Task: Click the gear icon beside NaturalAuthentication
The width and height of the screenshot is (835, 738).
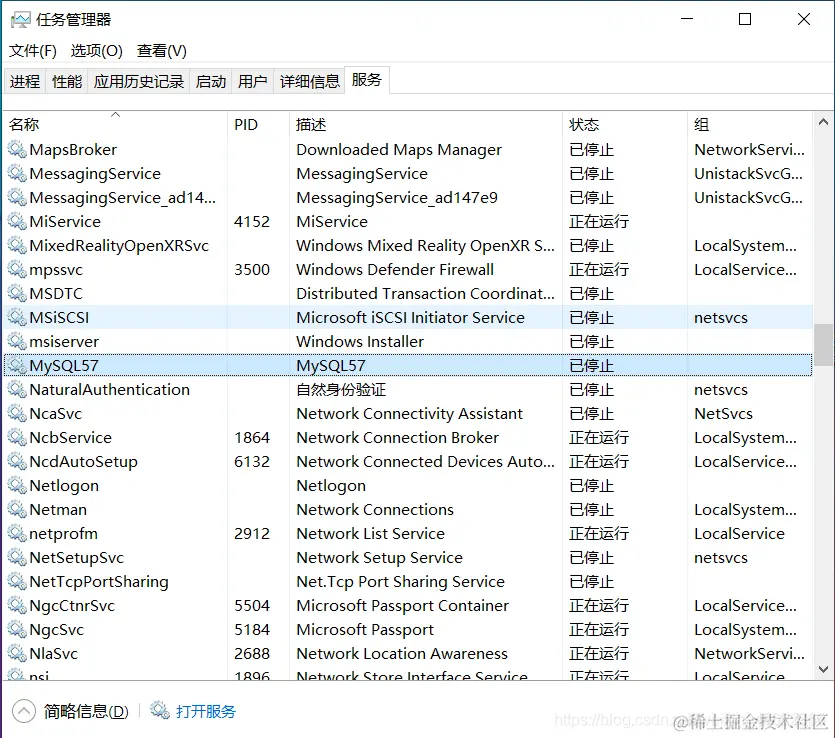Action: tap(17, 389)
